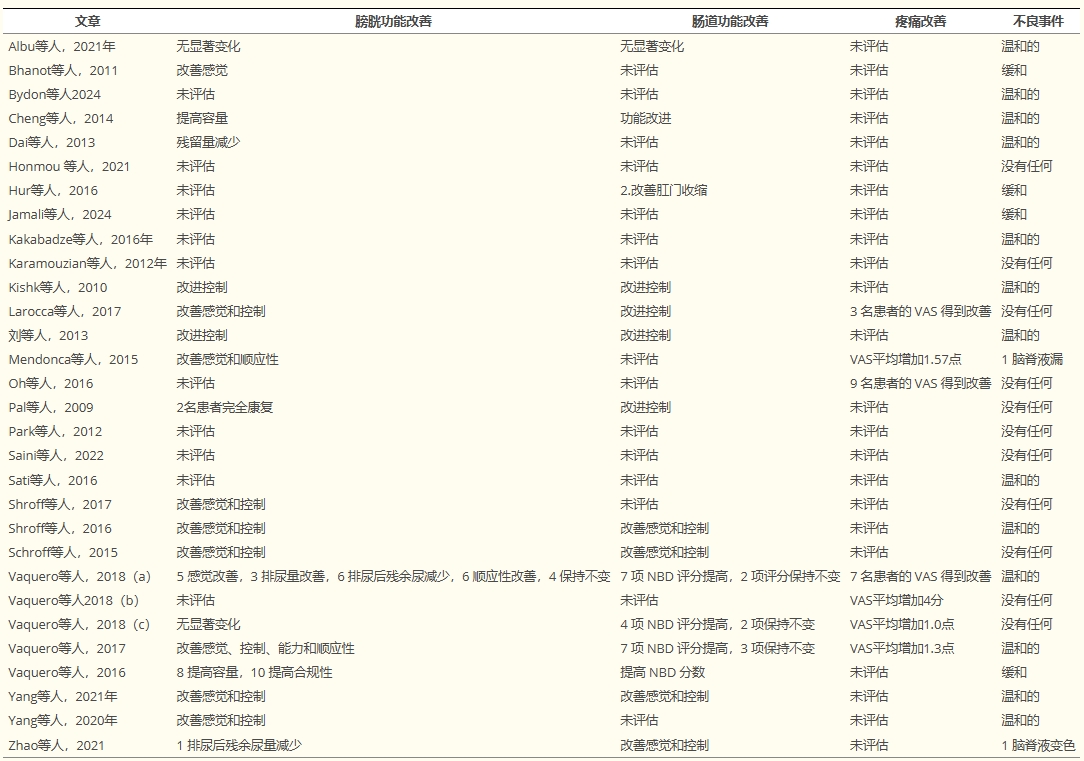Click the 1 脑脊液漏 adverse event cell
The height and width of the screenshot is (761, 1084).
click(1031, 359)
